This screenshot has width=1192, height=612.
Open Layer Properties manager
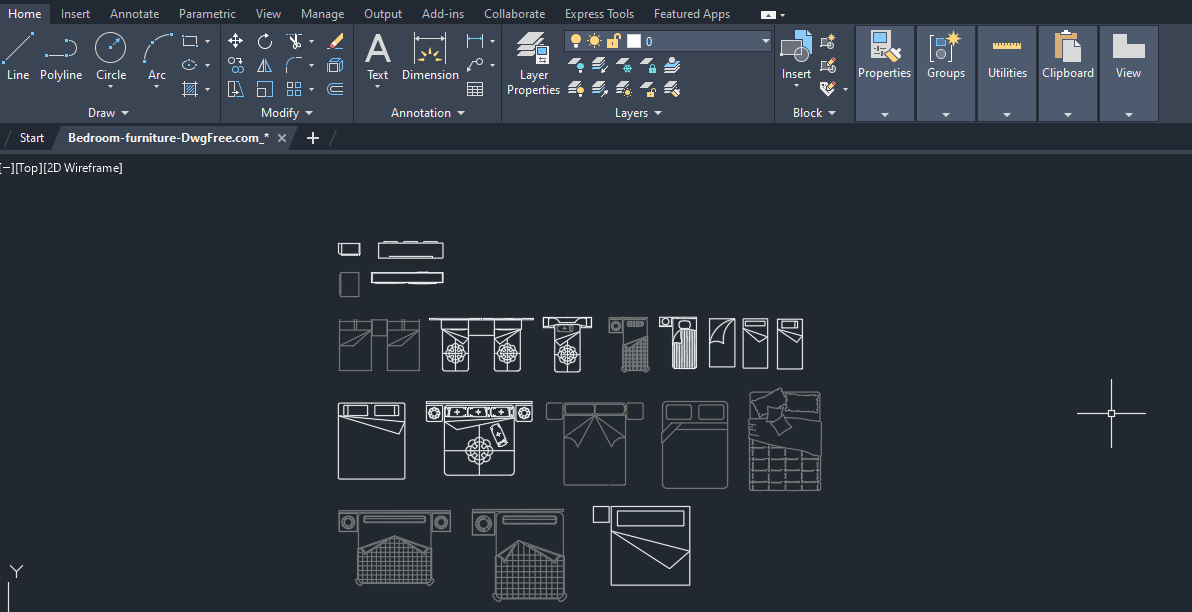click(x=533, y=63)
